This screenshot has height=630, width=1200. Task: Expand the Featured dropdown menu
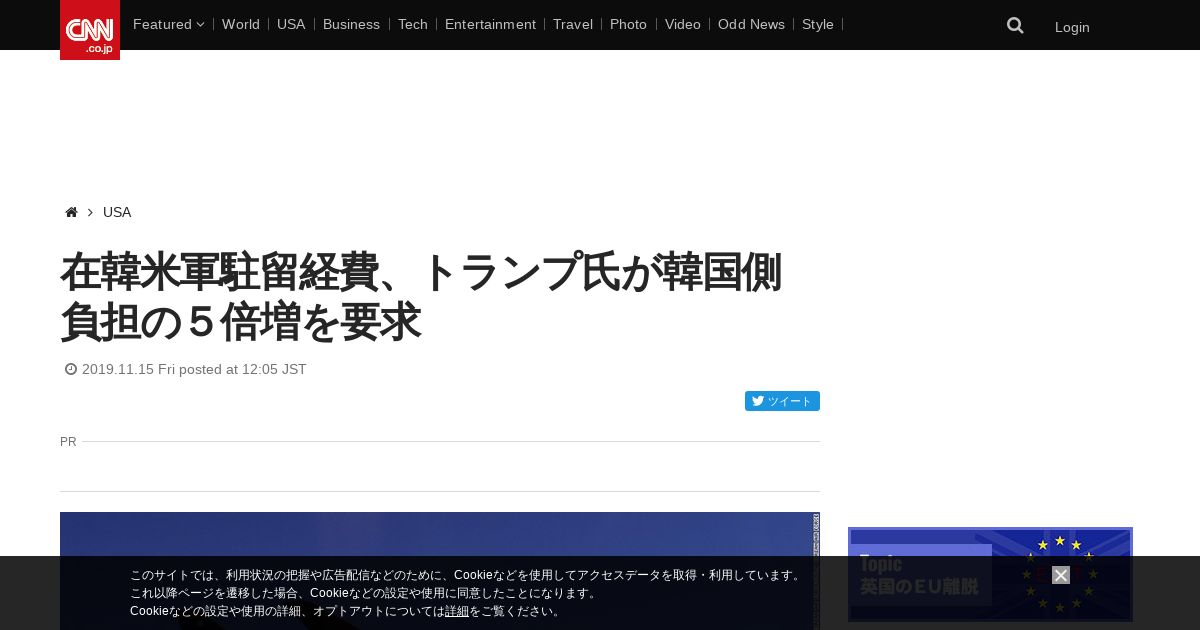click(x=168, y=24)
